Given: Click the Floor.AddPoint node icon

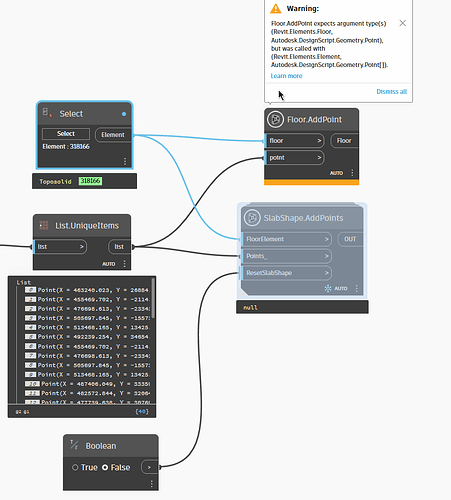Looking at the screenshot, I should tap(275, 119).
